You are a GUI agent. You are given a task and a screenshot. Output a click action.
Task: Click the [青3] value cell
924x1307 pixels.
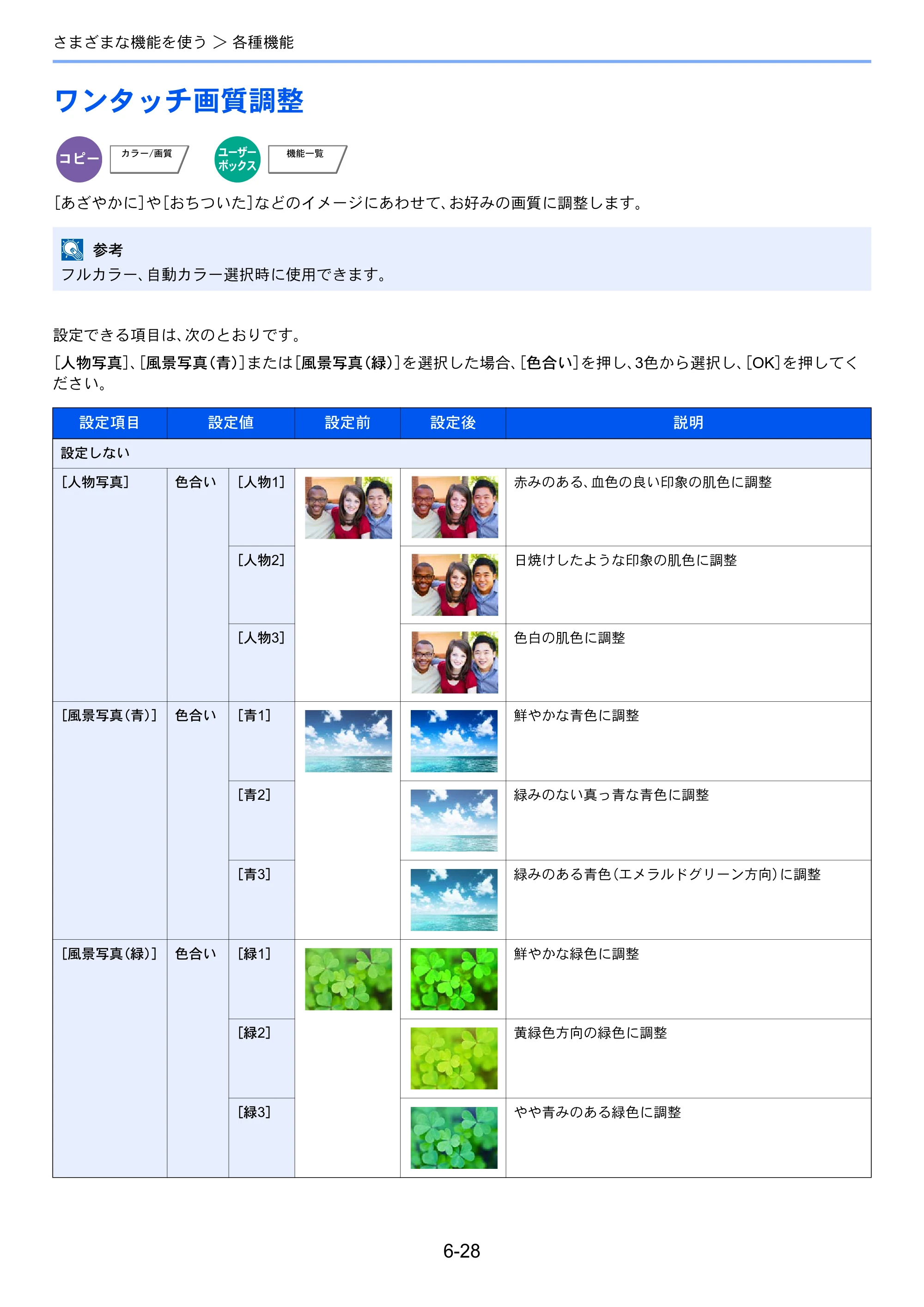pyautogui.click(x=262, y=900)
